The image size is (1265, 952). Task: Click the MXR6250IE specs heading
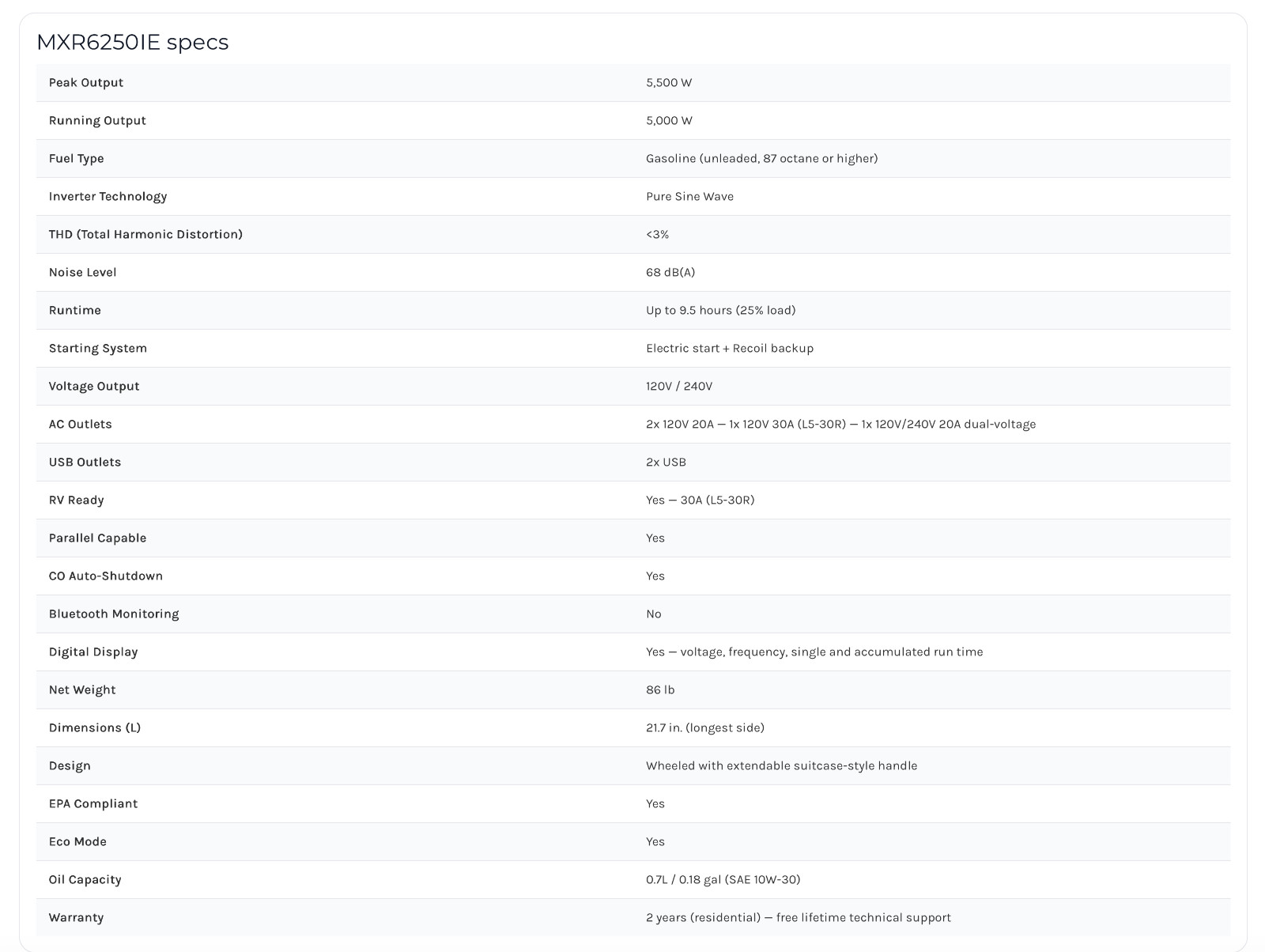132,42
